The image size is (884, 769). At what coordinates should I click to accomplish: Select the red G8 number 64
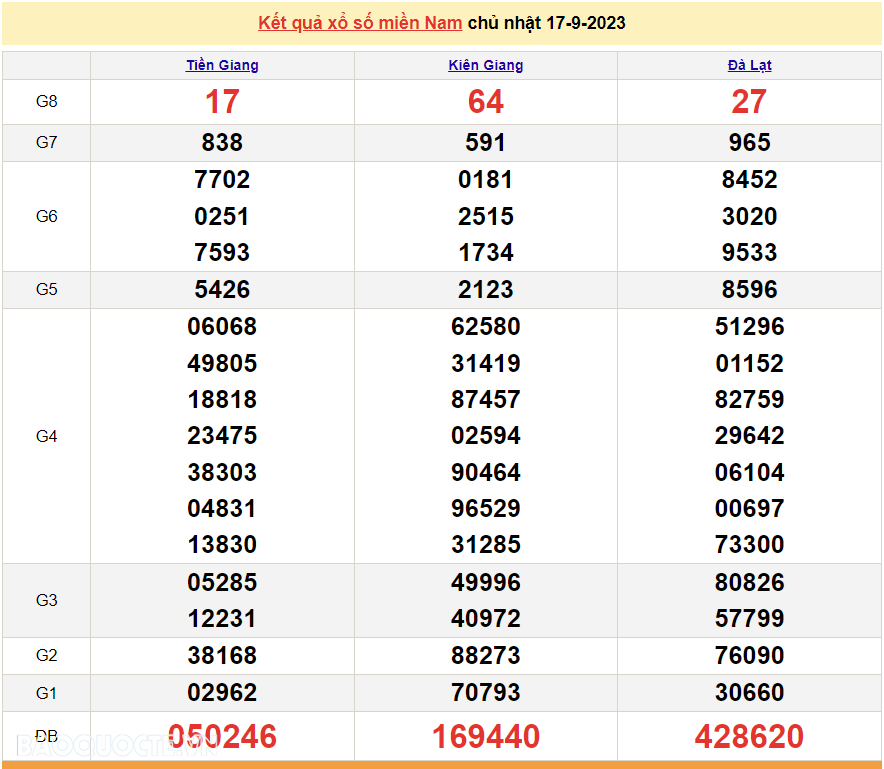coord(485,102)
